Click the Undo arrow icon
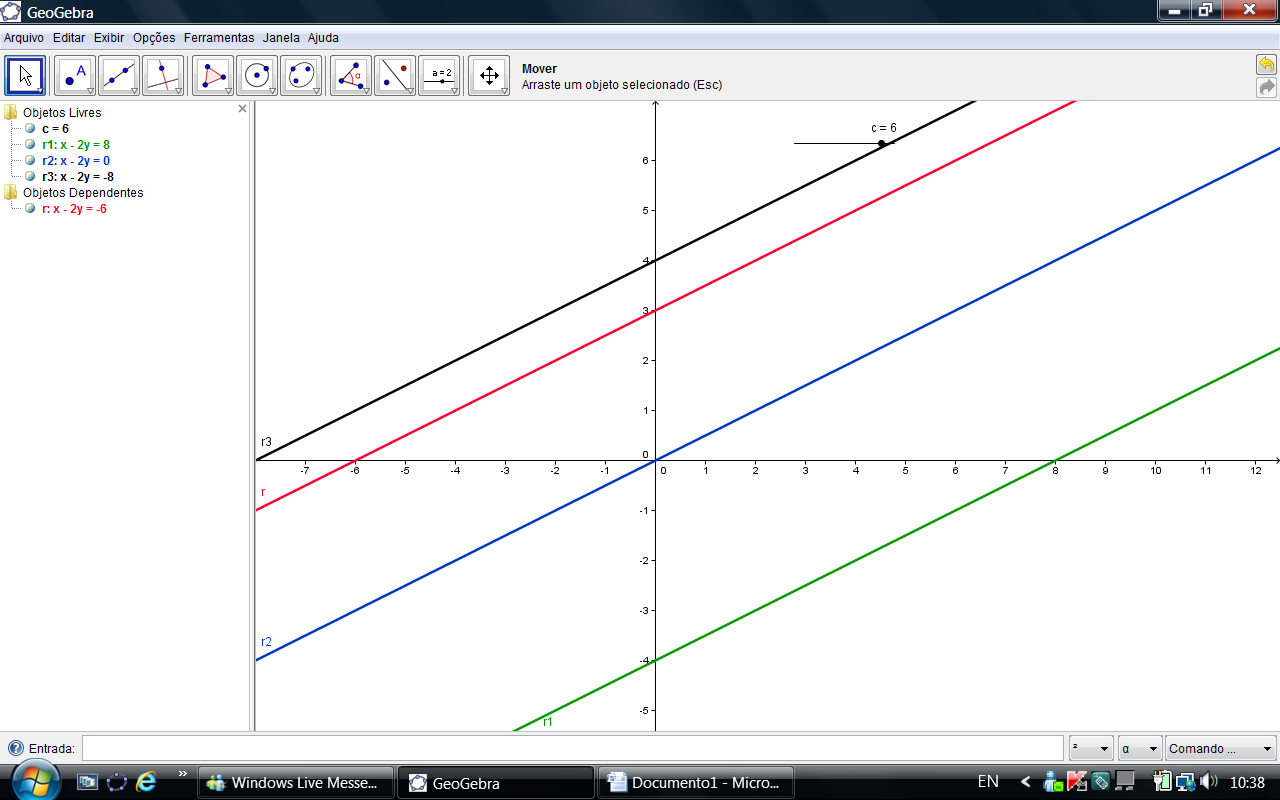 (x=1266, y=65)
